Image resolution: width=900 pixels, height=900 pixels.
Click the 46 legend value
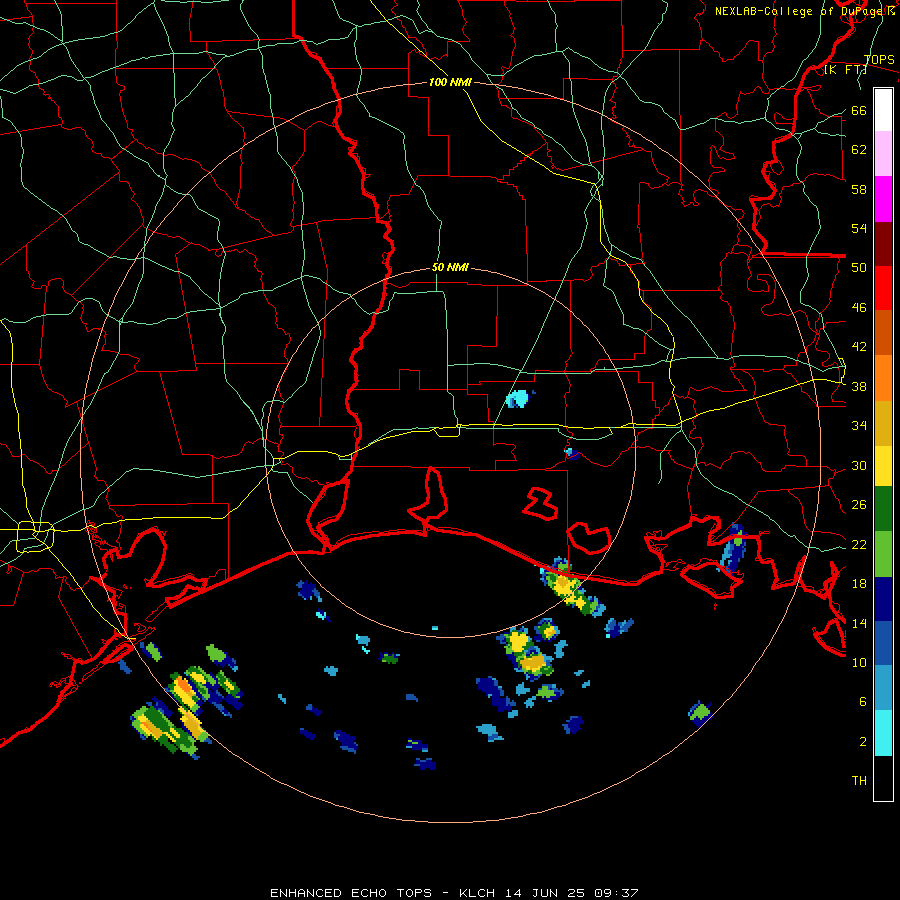[859, 307]
